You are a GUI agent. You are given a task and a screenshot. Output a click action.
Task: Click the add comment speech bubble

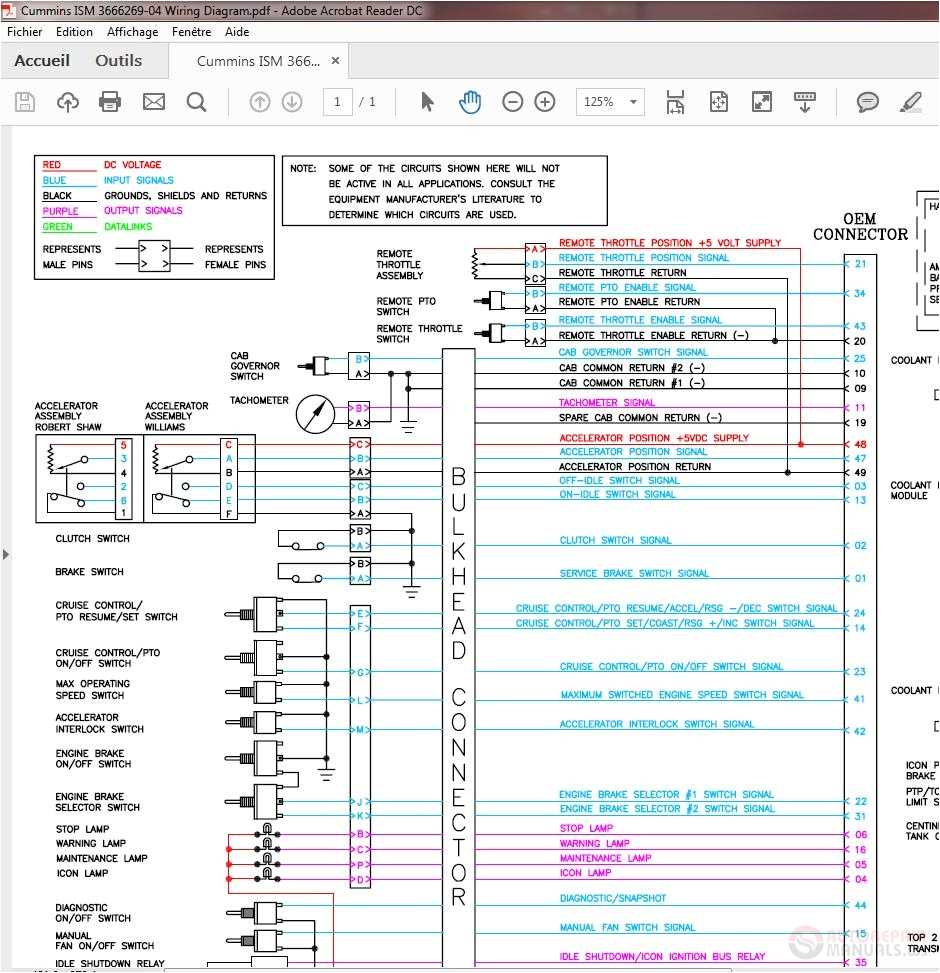click(868, 102)
